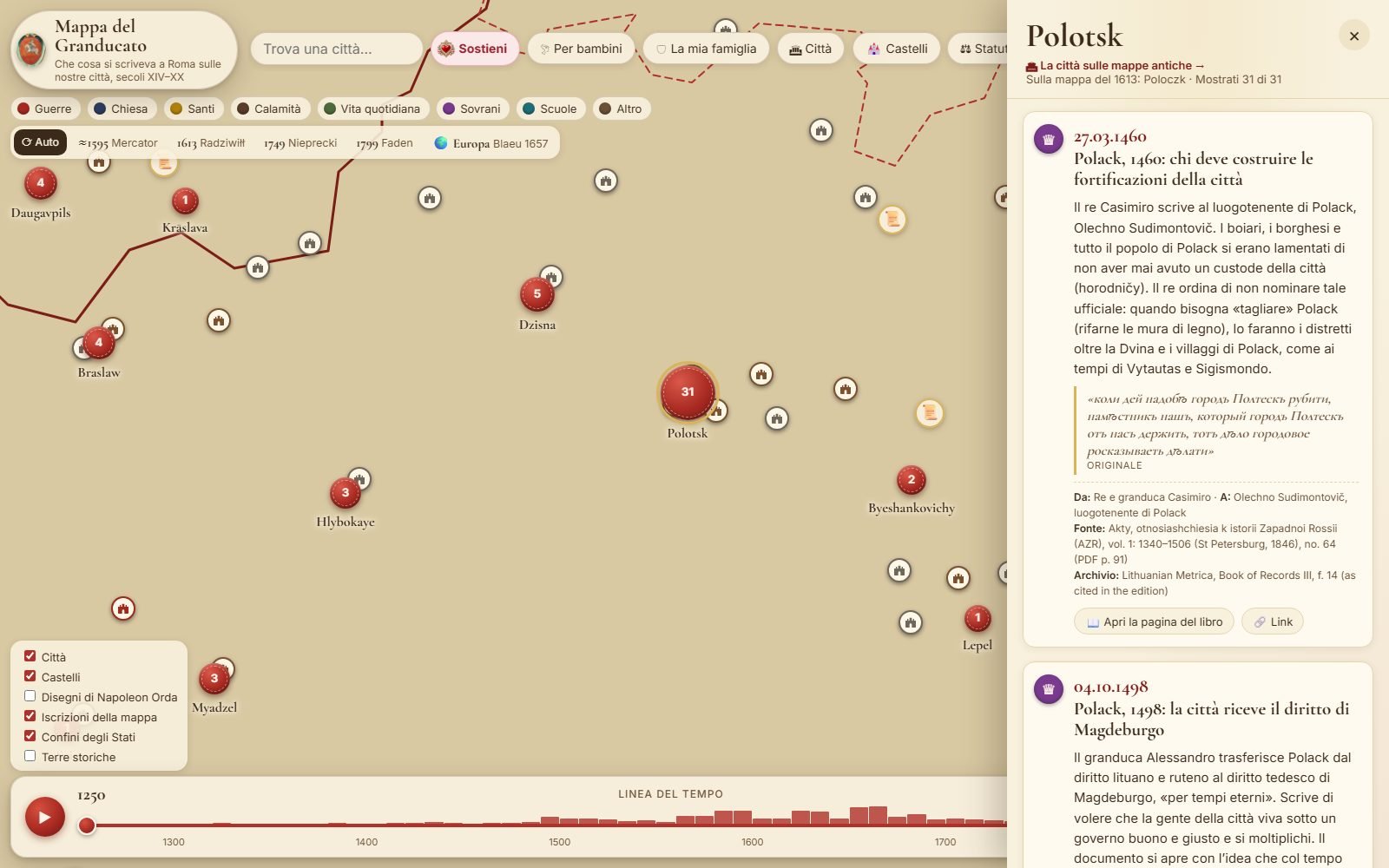
Task: Toggle the Castelli layer checkbox
Action: (30, 676)
